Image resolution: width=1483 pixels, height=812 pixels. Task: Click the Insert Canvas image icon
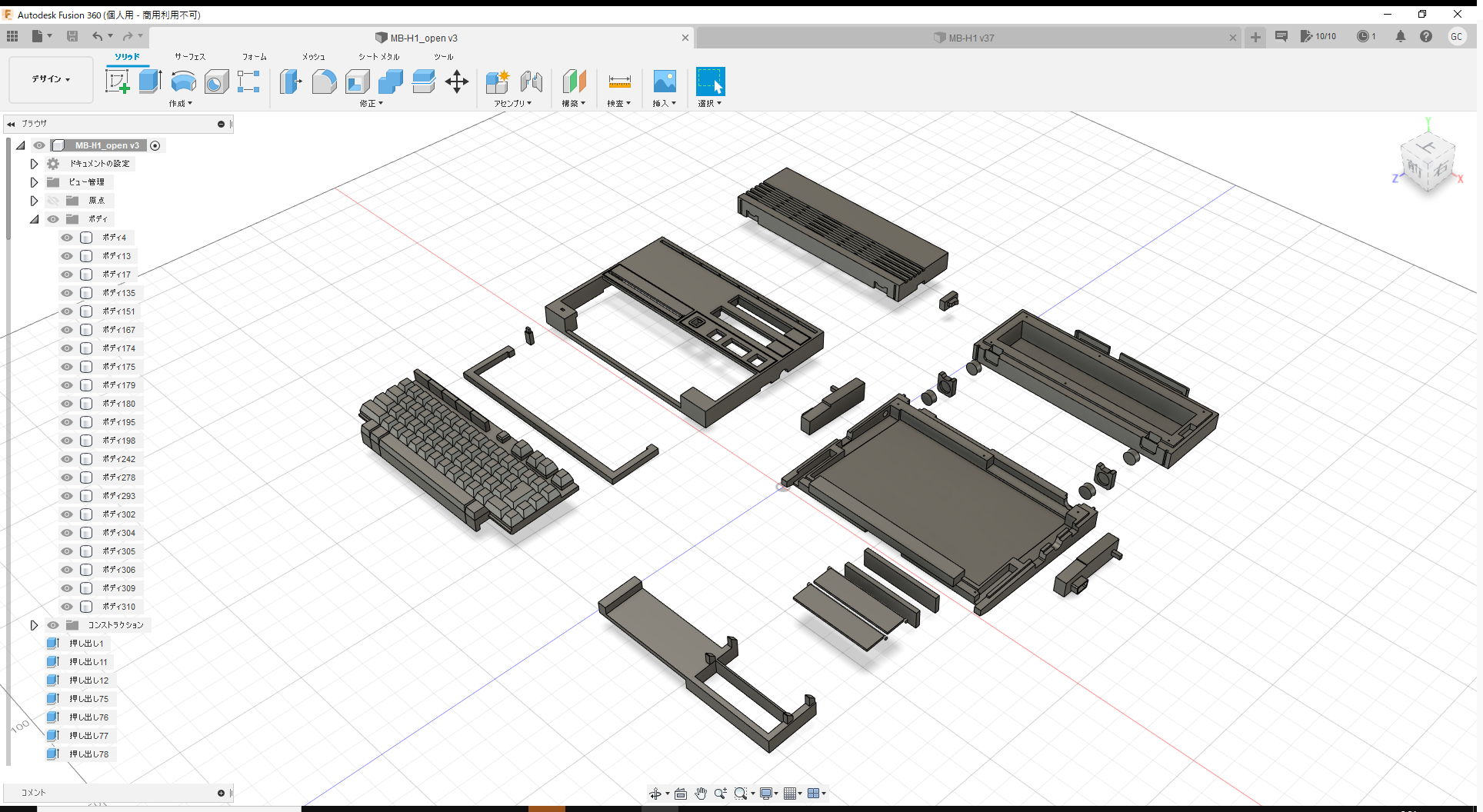(x=664, y=81)
